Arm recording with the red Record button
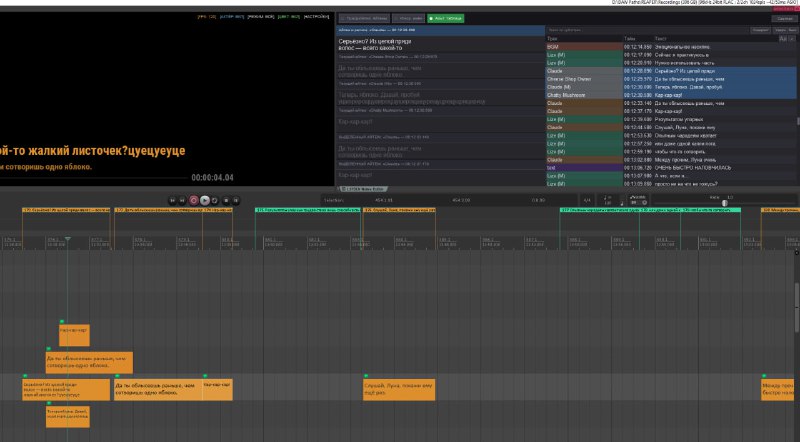The width and height of the screenshot is (800, 442). click(194, 201)
